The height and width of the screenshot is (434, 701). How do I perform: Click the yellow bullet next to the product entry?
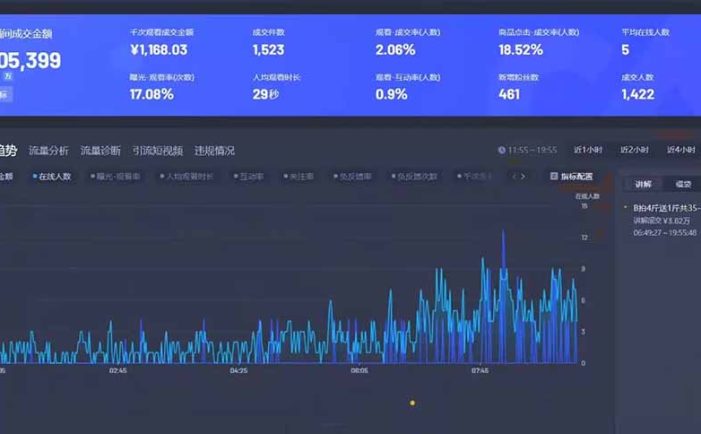(x=625, y=208)
